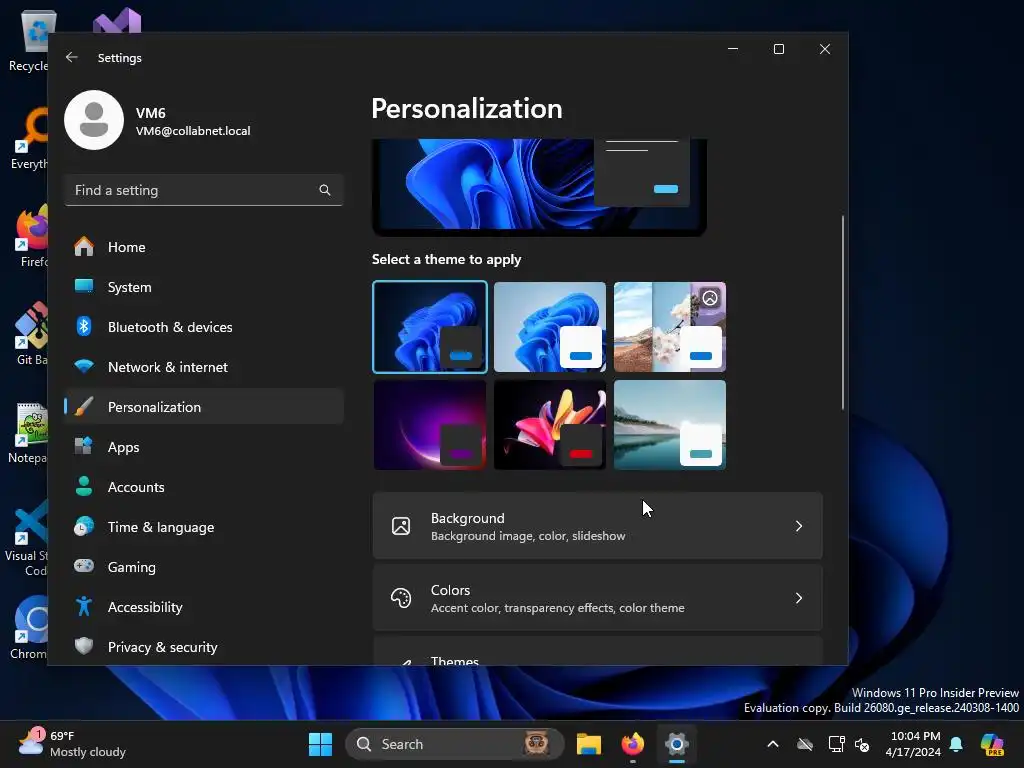Go to Bluetooth & devices
The width and height of the screenshot is (1024, 768).
click(204, 327)
